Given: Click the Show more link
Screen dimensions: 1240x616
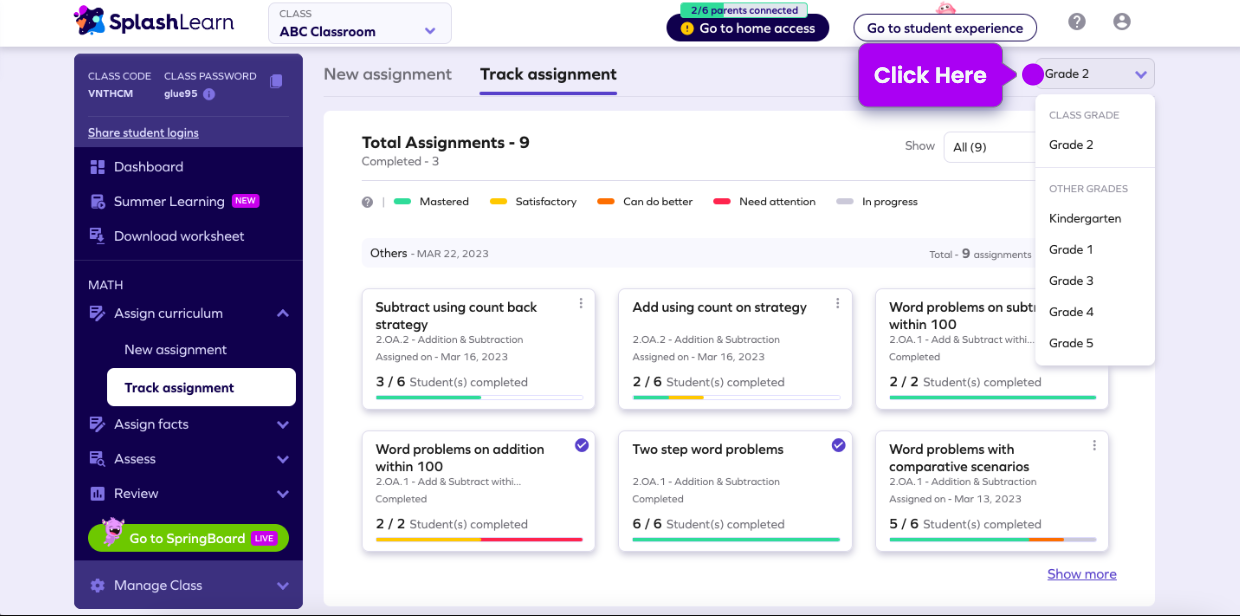Looking at the screenshot, I should pyautogui.click(x=1081, y=574).
